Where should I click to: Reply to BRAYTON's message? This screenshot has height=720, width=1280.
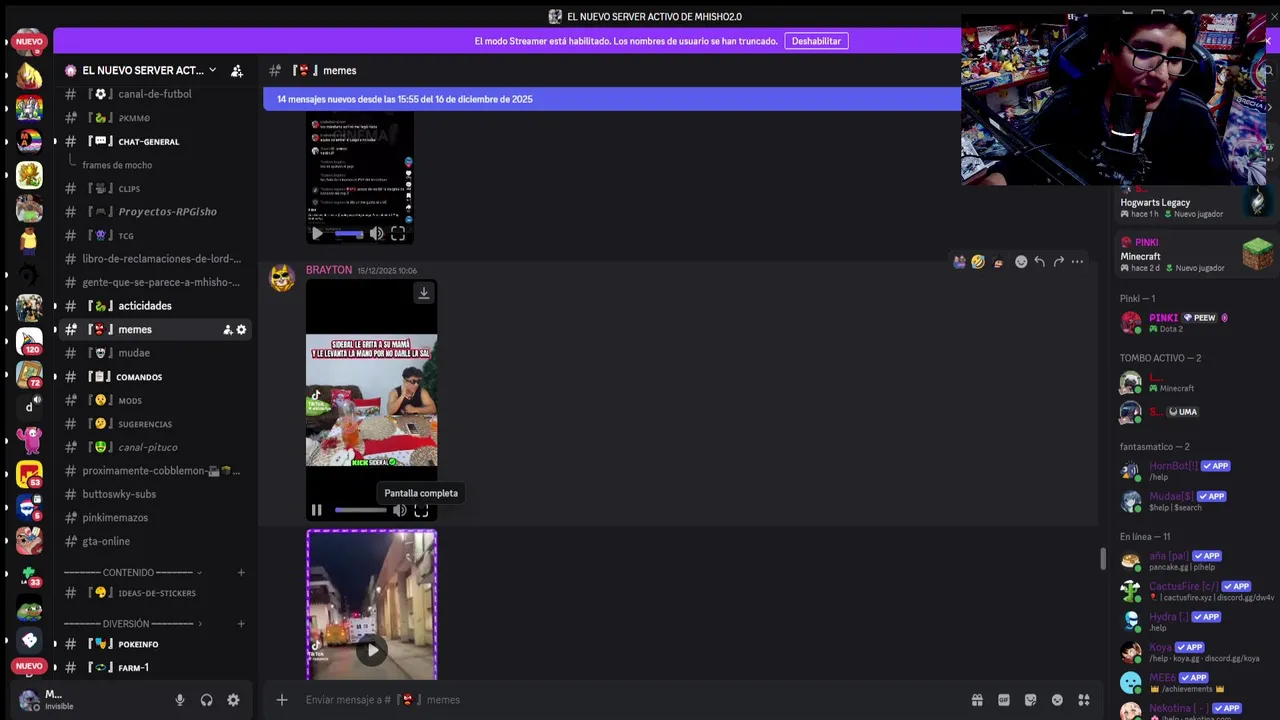point(1040,262)
